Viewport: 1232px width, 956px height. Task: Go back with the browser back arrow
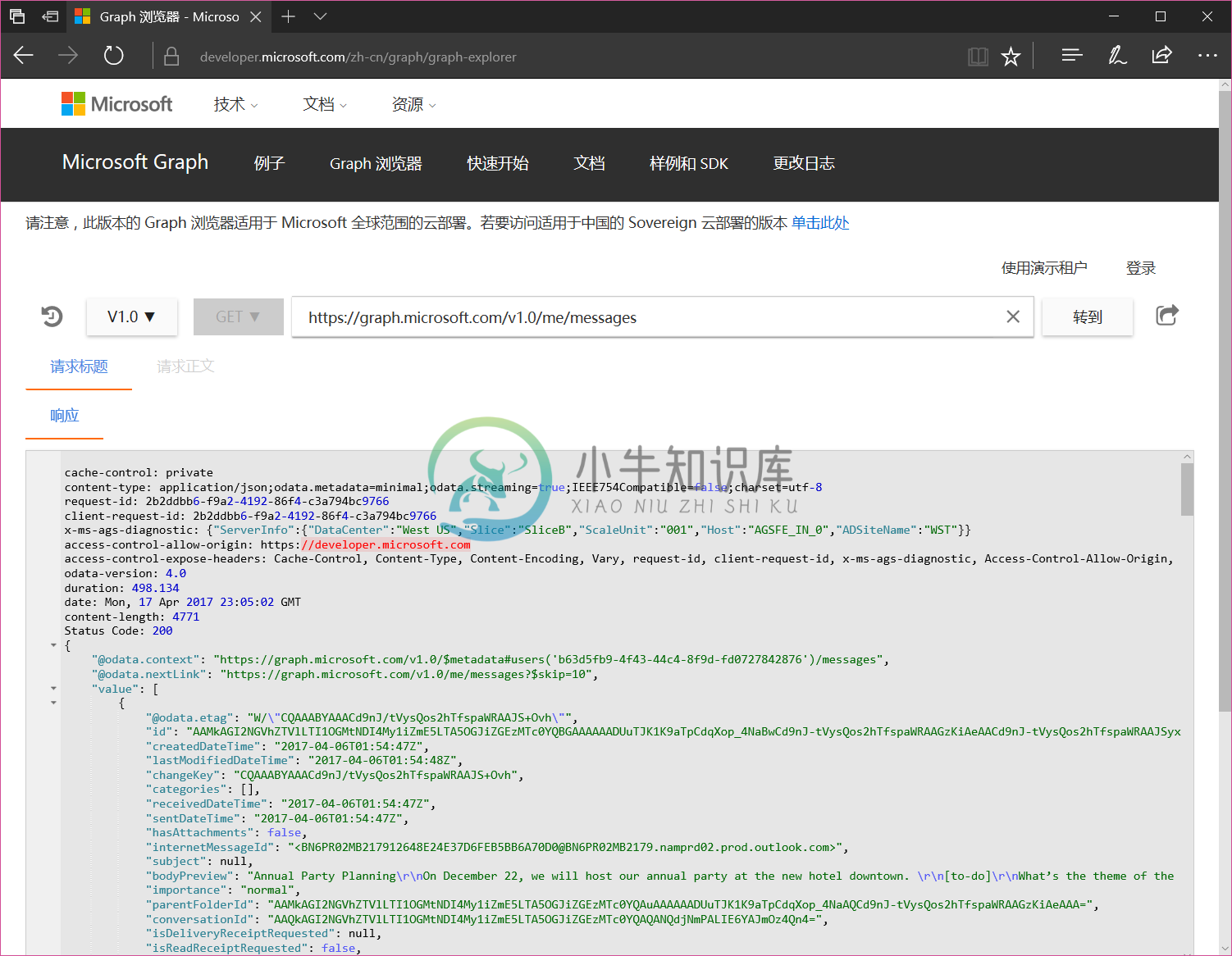pyautogui.click(x=24, y=56)
